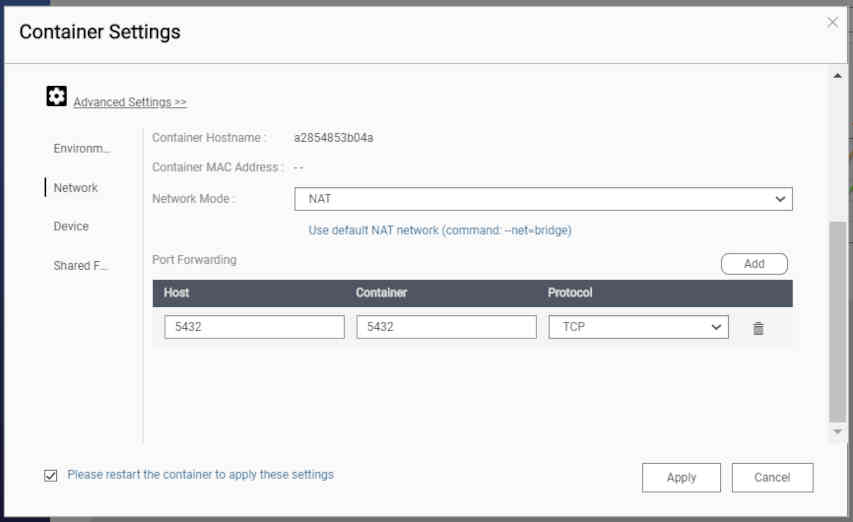Image resolution: width=853 pixels, height=522 pixels.
Task: Expand the TCP protocol dropdown
Action: 638,327
